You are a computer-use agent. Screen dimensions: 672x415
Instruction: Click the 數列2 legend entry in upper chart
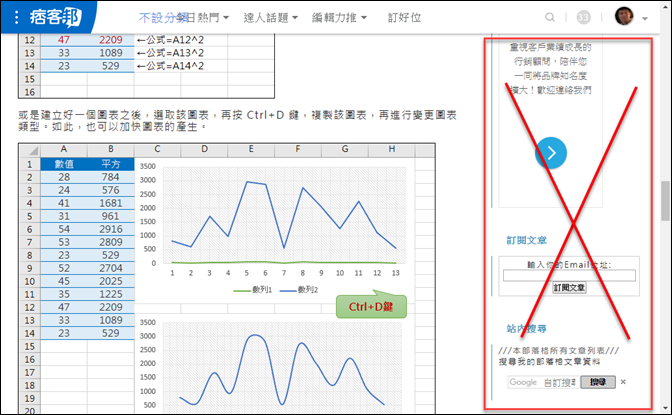coord(299,290)
